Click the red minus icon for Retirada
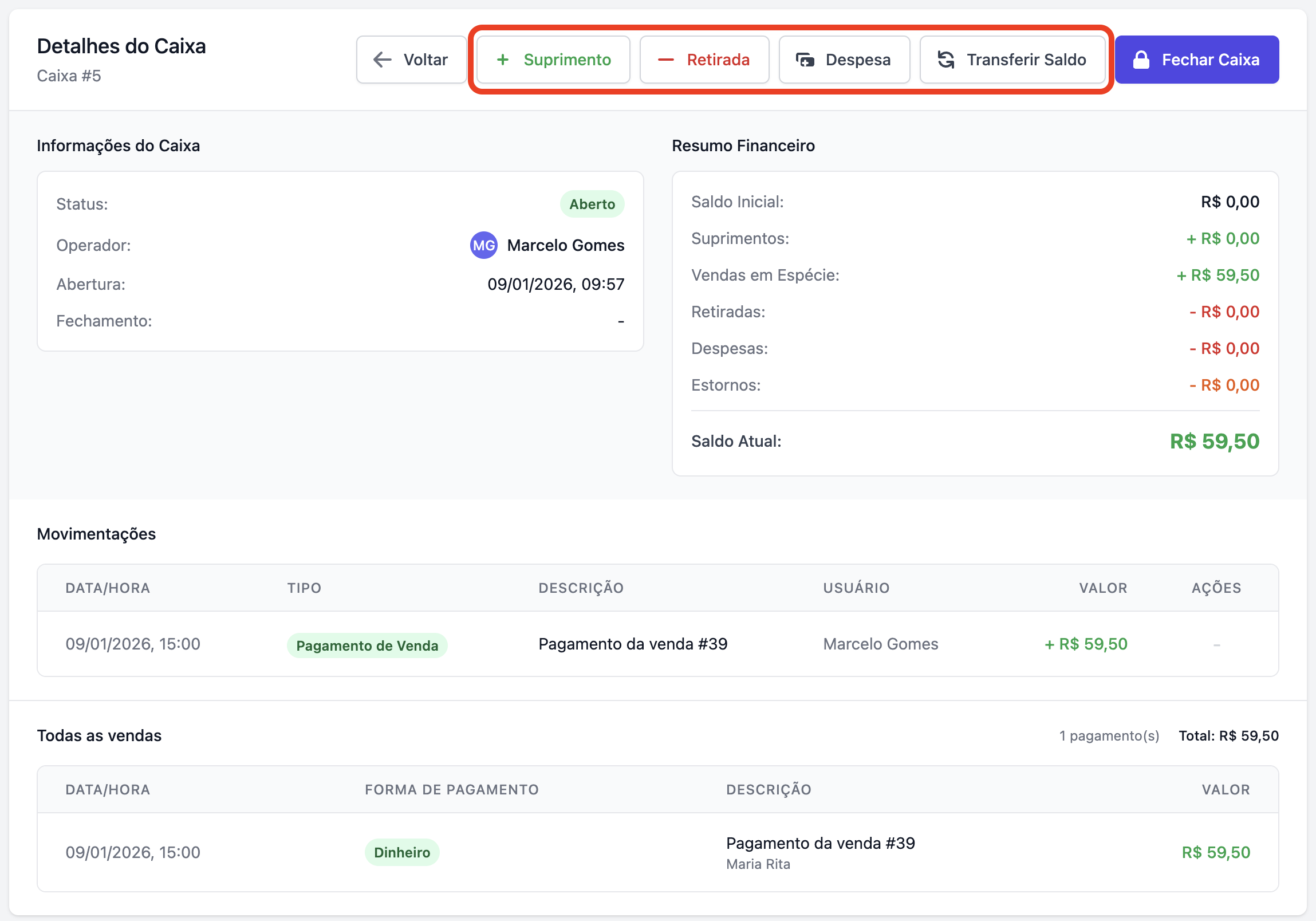Viewport: 1316px width, 921px height. click(665, 60)
